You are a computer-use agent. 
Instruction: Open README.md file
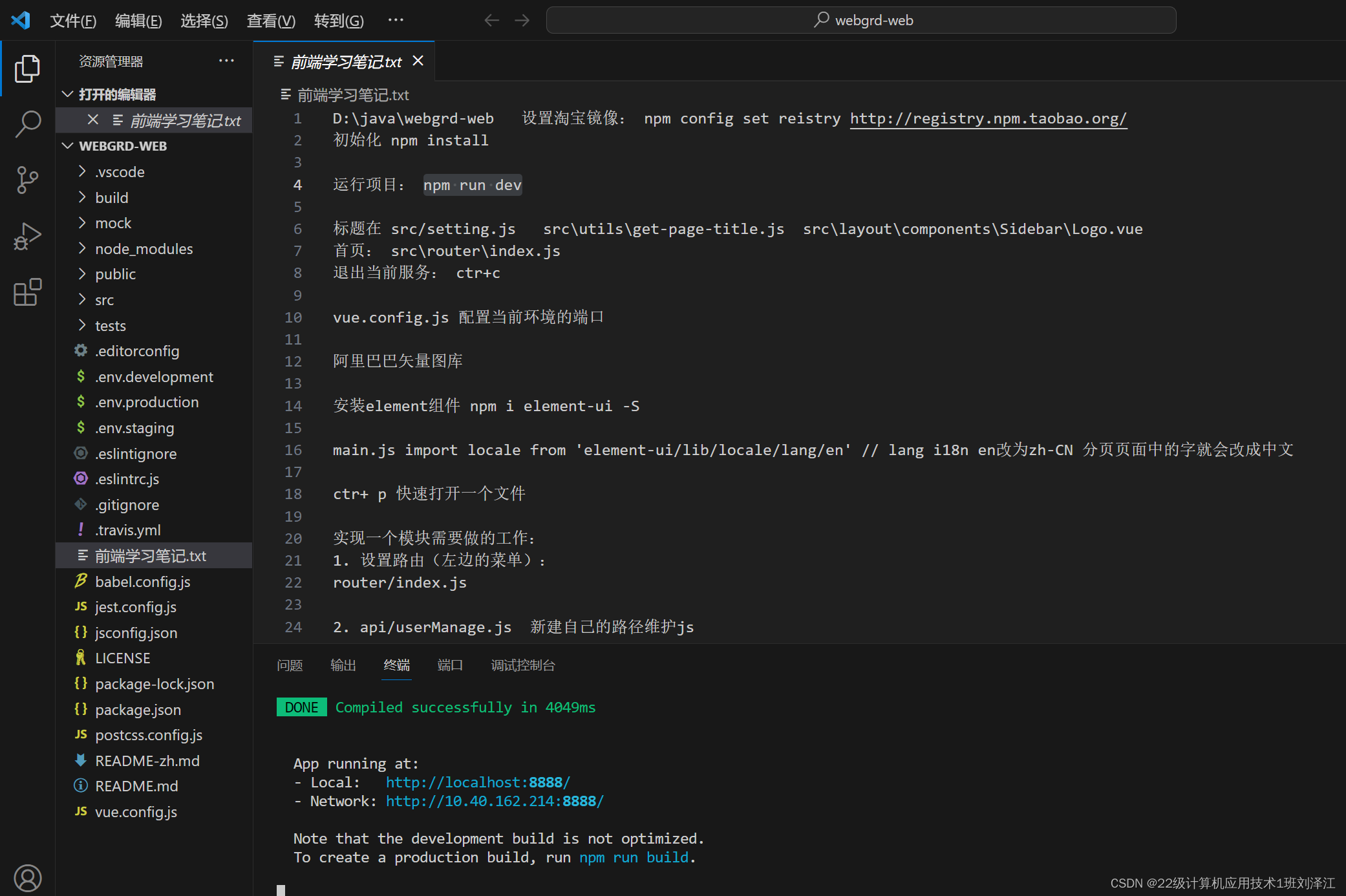pos(154,786)
